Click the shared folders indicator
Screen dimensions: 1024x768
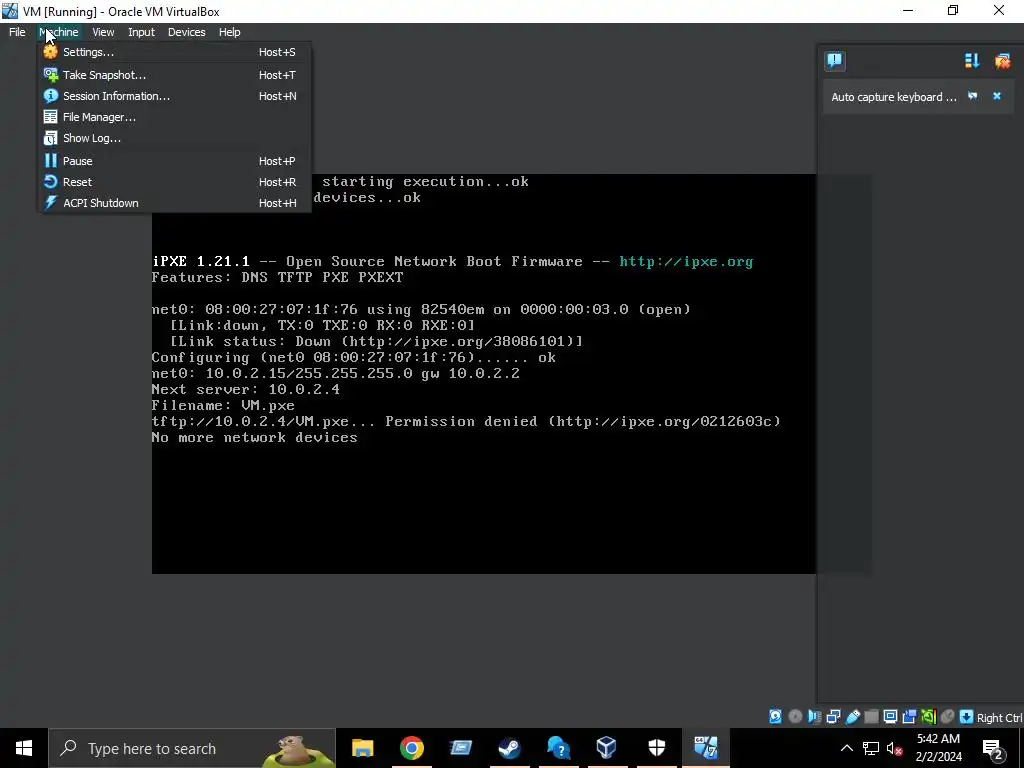[x=871, y=716]
